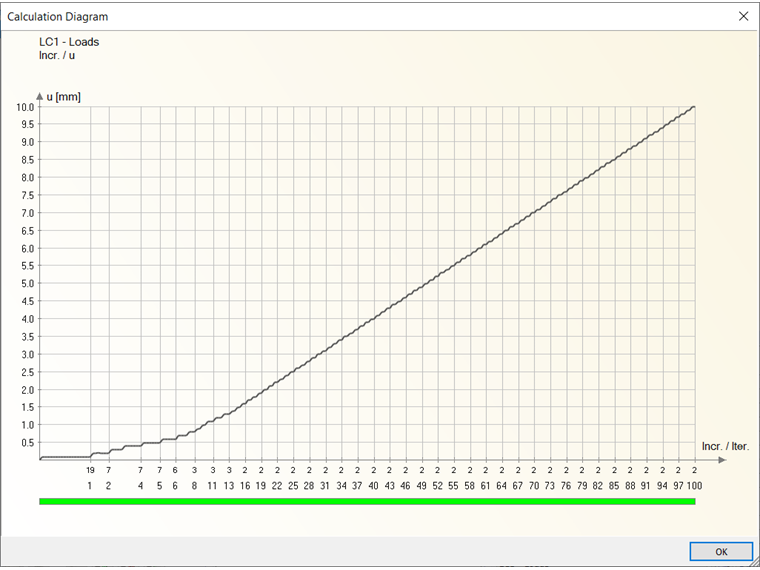The height and width of the screenshot is (570, 760).
Task: Click the green calculation progress bar
Action: point(367,502)
